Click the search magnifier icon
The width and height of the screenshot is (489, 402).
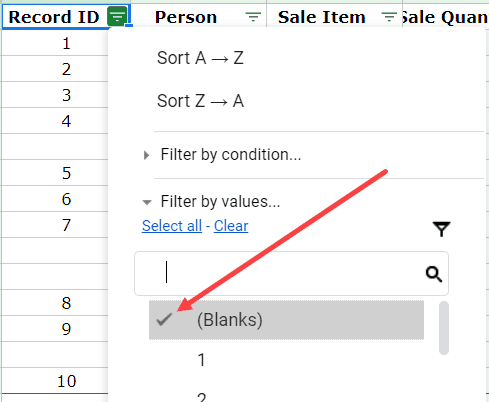click(x=434, y=274)
